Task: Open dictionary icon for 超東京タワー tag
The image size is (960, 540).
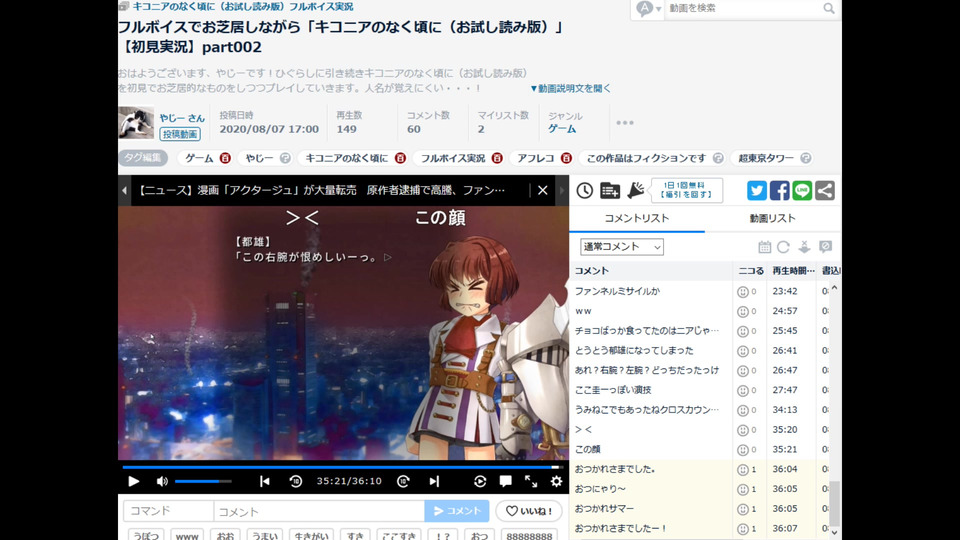Action: coord(806,158)
